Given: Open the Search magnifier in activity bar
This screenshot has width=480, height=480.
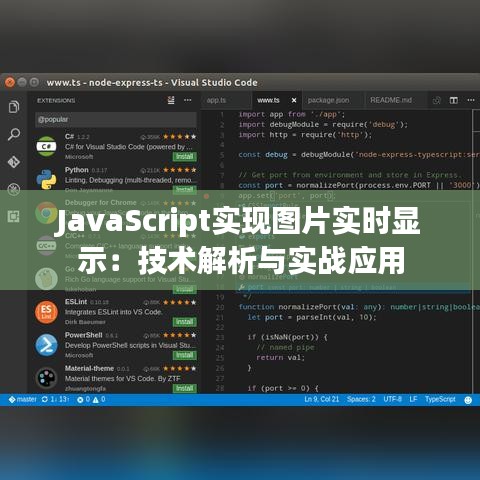Looking at the screenshot, I should pos(14,134).
